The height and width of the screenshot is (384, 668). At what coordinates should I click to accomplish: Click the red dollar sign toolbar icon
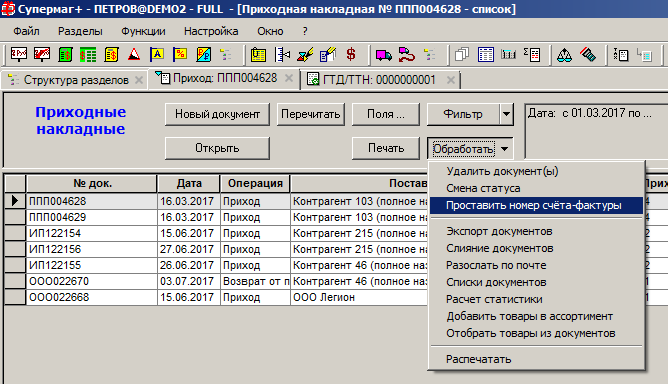[351, 55]
